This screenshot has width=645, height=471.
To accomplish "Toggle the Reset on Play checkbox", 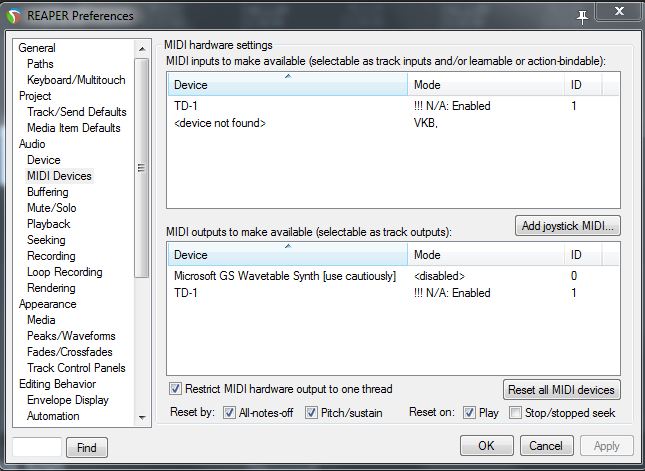I will 469,413.
